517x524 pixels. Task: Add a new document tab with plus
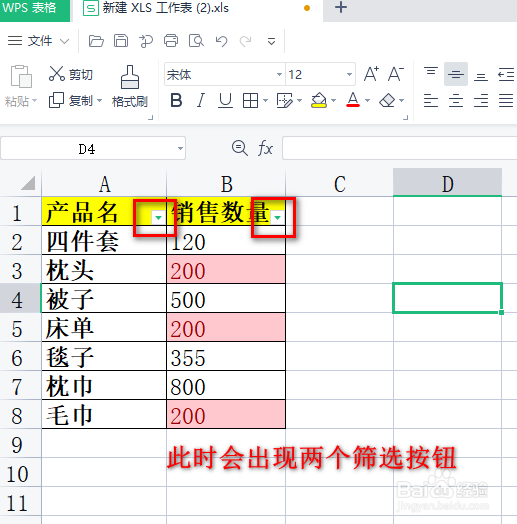click(341, 7)
